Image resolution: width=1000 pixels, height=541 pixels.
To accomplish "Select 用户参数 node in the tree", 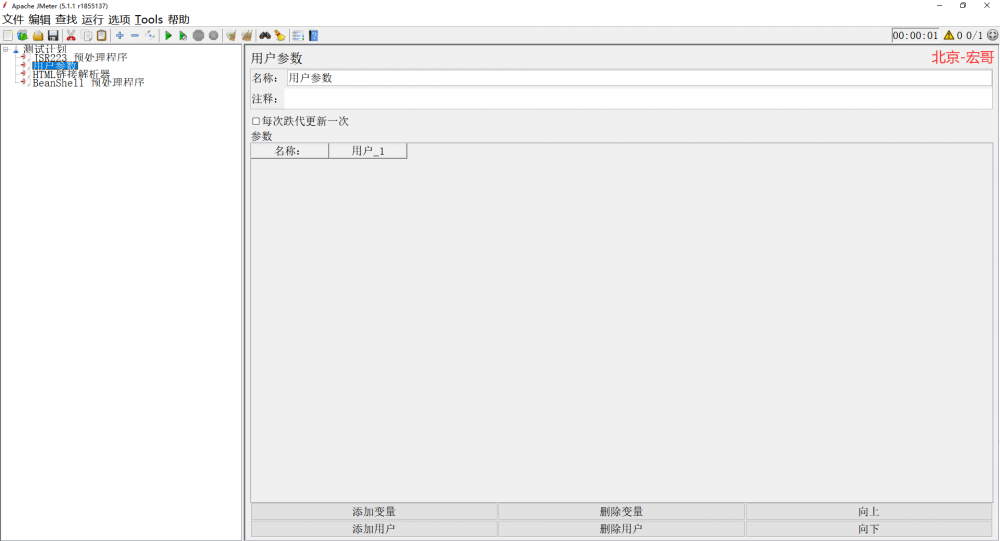I will coord(55,66).
